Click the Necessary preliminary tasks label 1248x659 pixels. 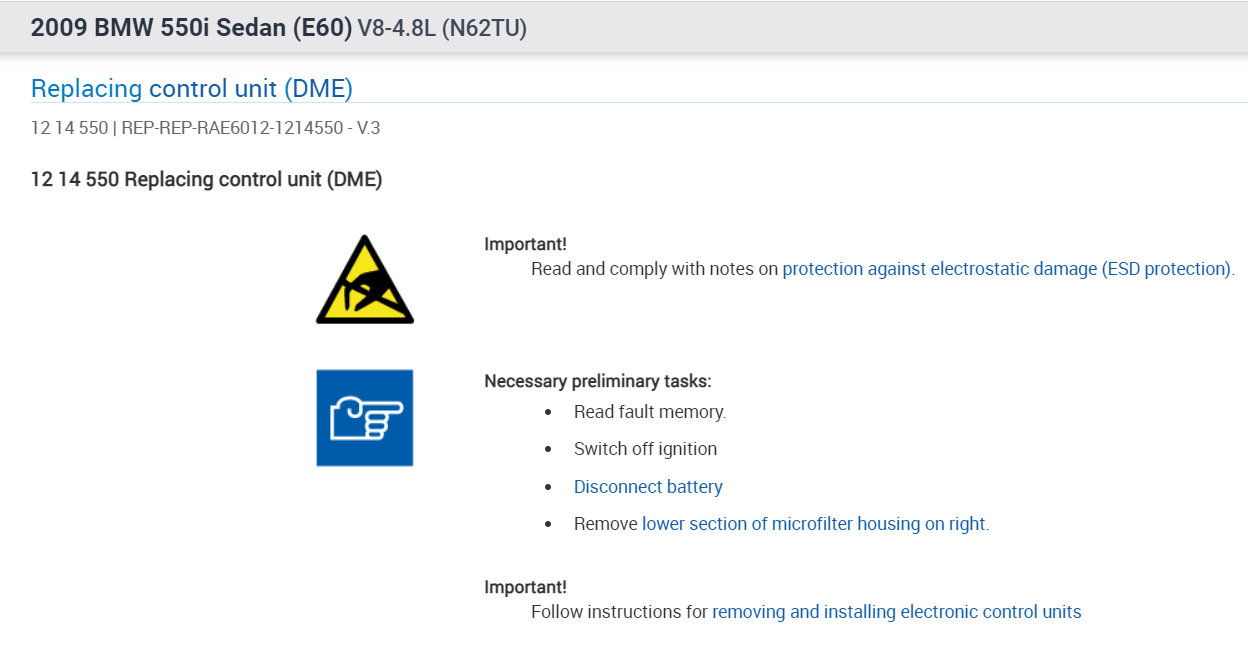(x=598, y=381)
